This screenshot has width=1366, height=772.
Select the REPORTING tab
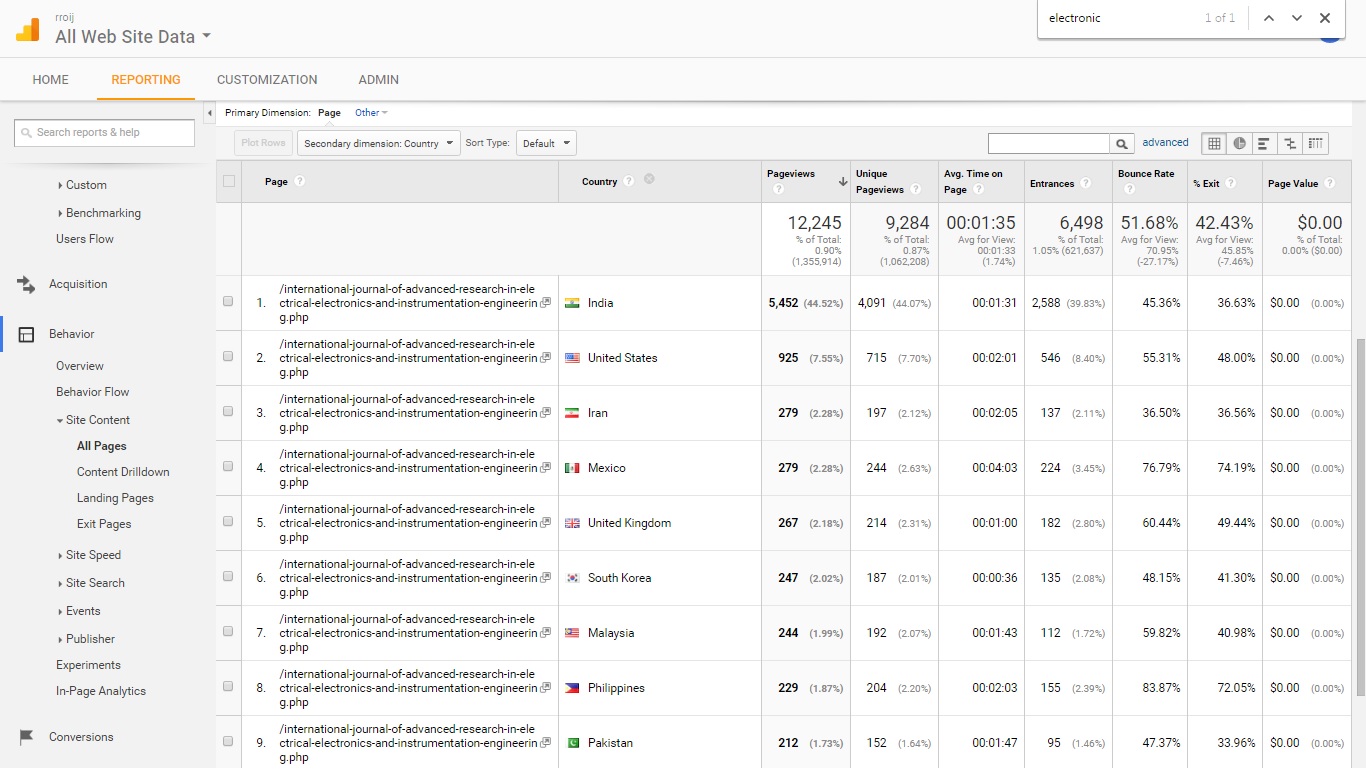tap(146, 80)
